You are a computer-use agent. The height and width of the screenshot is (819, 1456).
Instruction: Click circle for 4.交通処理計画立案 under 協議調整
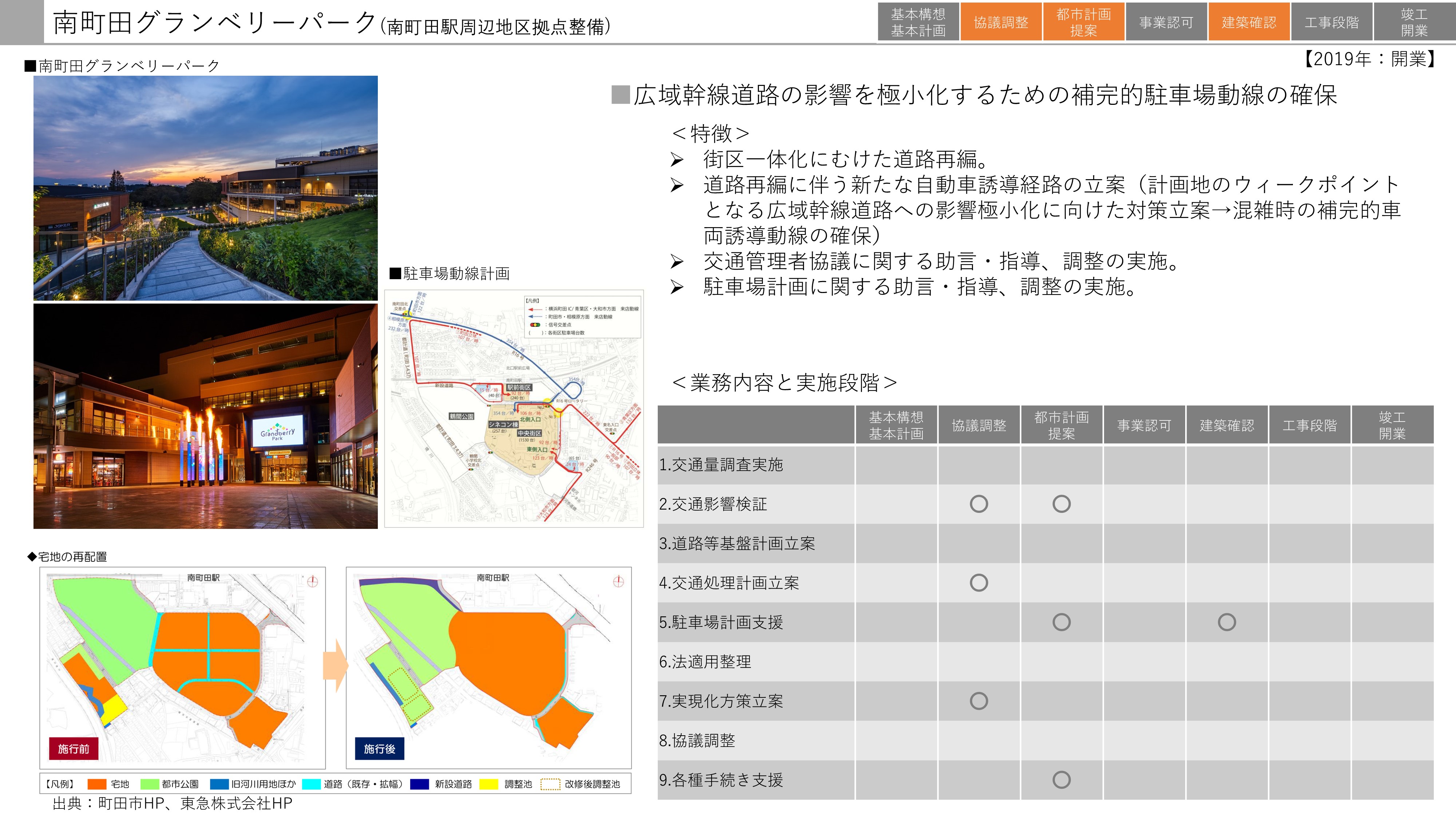[979, 583]
